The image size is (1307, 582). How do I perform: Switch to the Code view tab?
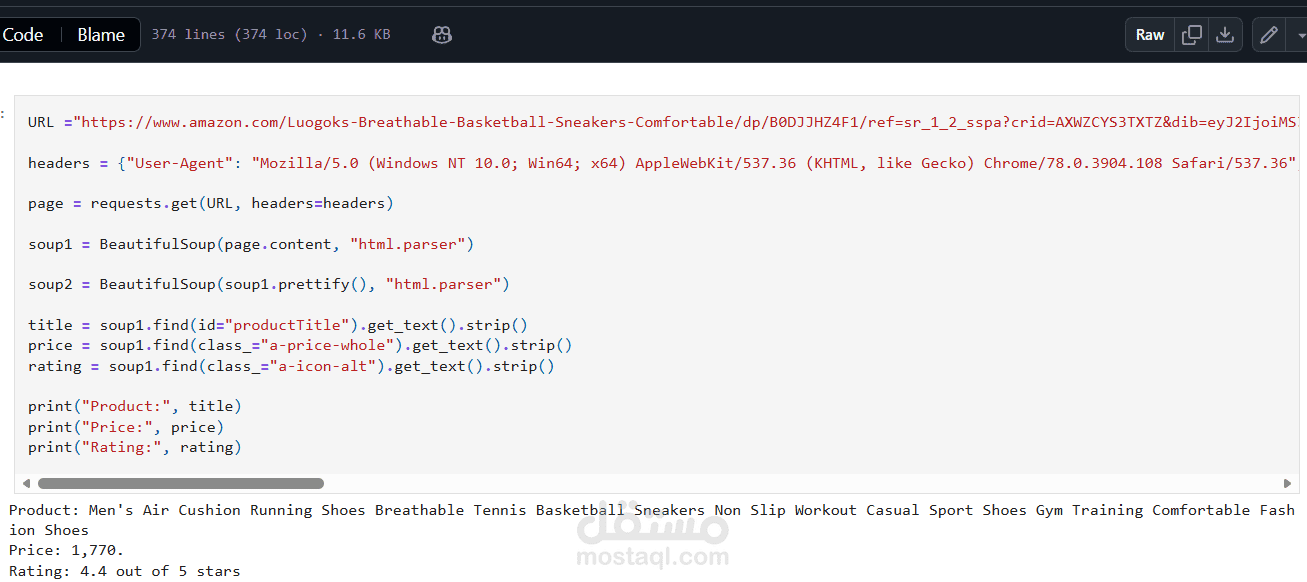tap(23, 35)
